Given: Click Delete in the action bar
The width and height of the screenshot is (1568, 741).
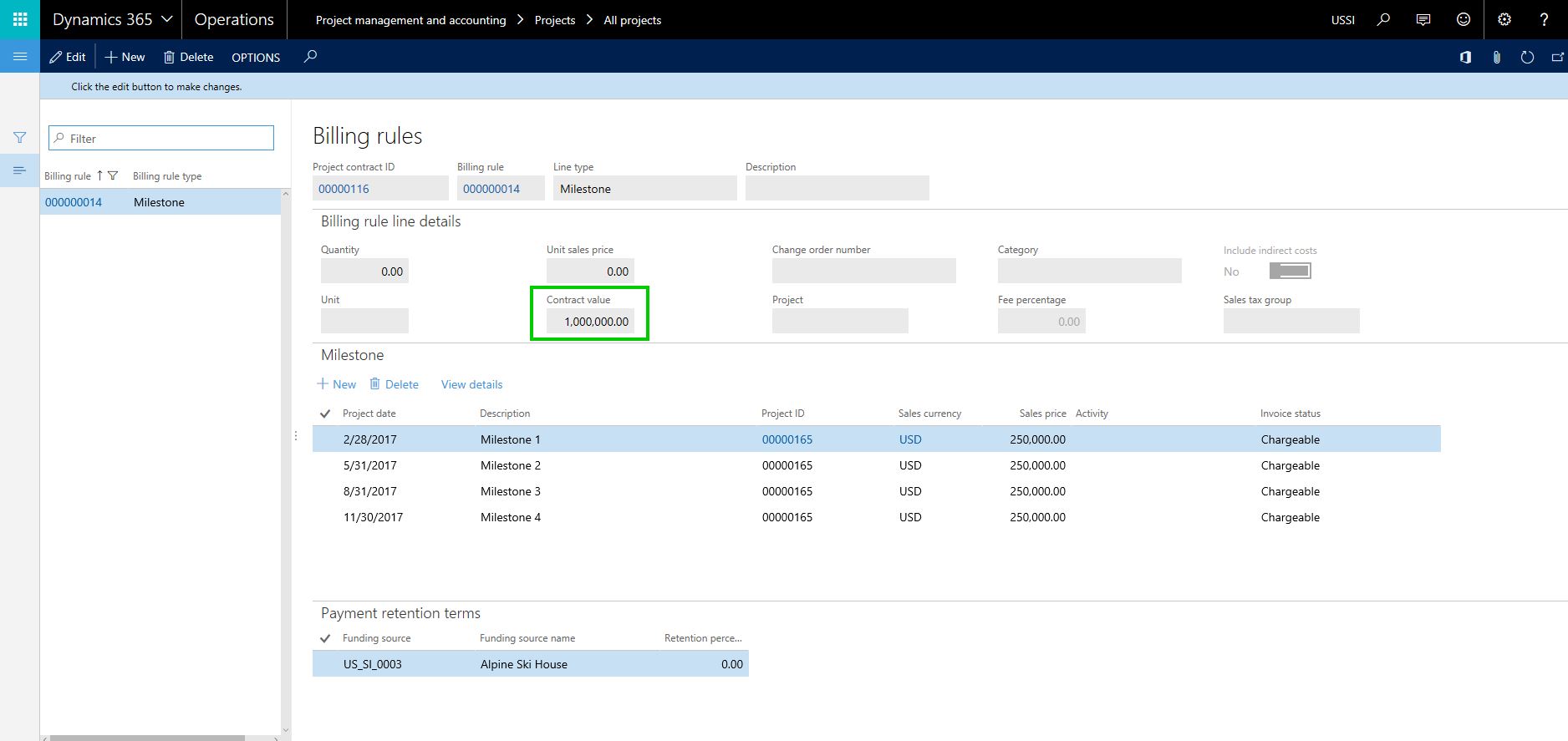Looking at the screenshot, I should (x=188, y=57).
